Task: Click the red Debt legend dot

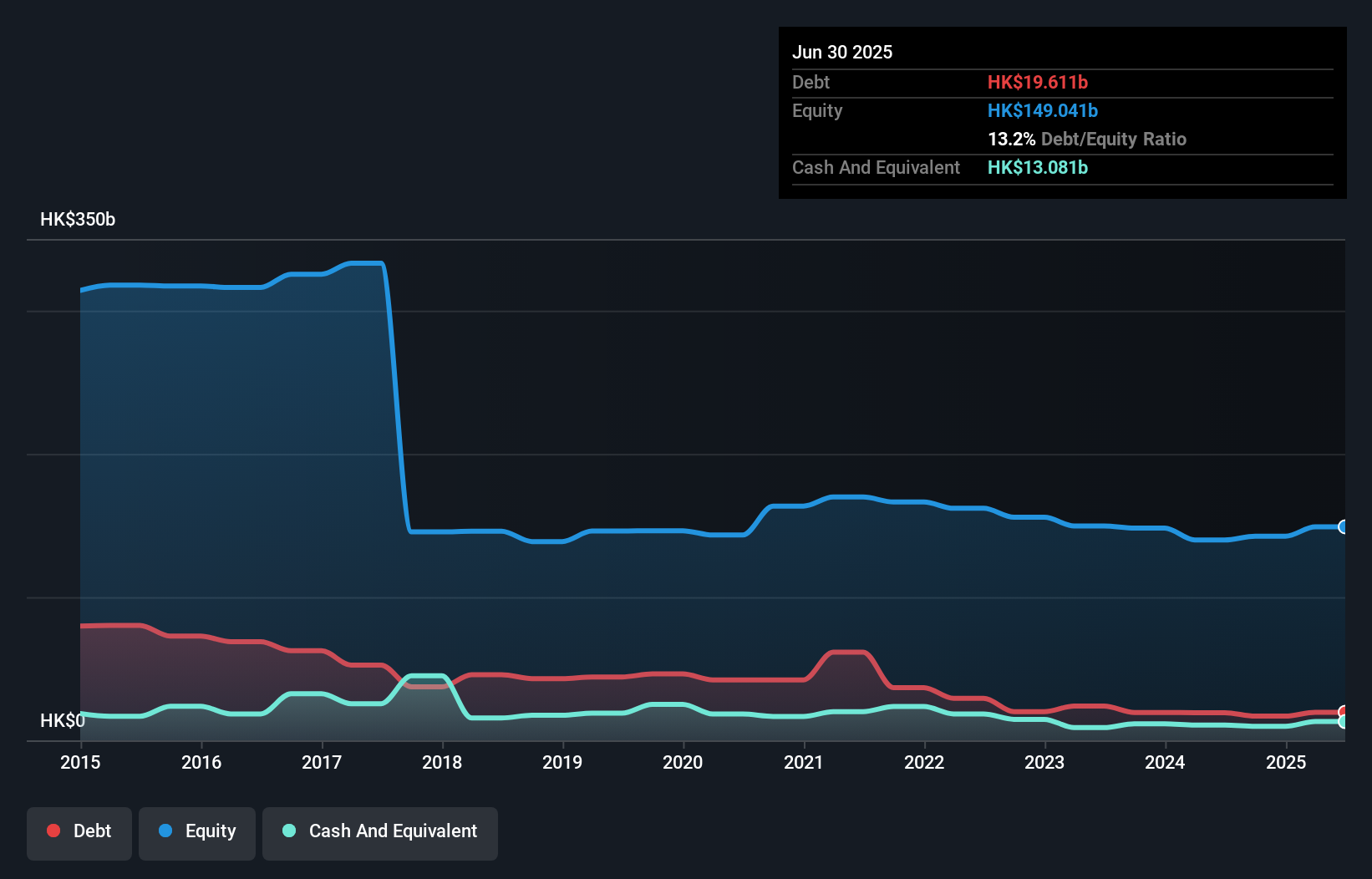Action: (x=53, y=831)
